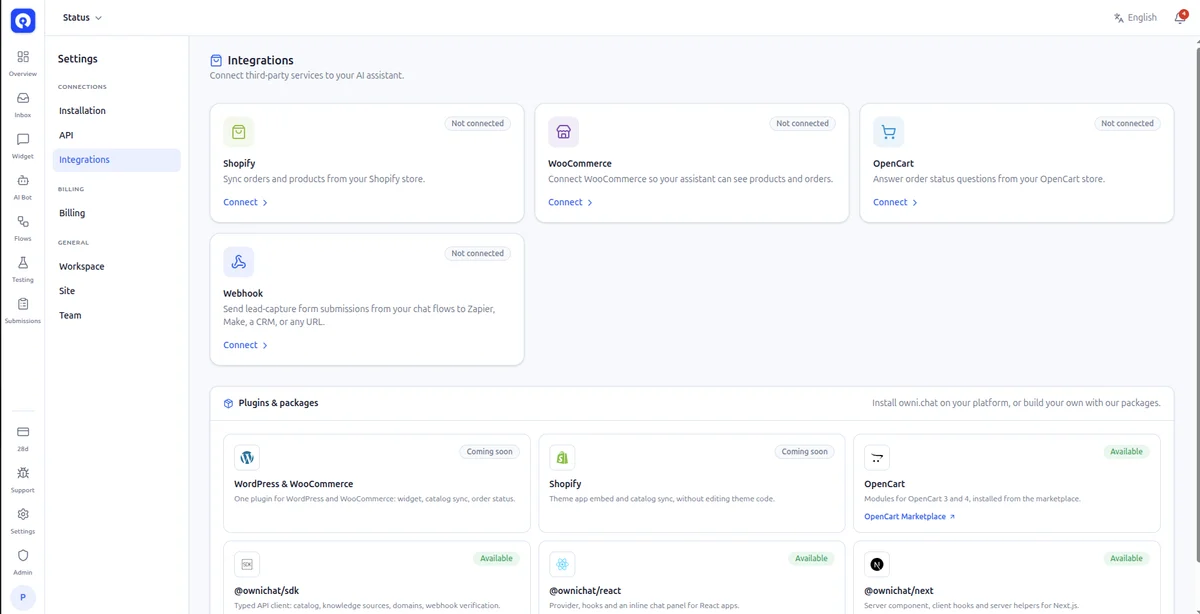Image resolution: width=1200 pixels, height=614 pixels.
Task: Click Not connected badge on WooCommerce card
Action: (803, 124)
